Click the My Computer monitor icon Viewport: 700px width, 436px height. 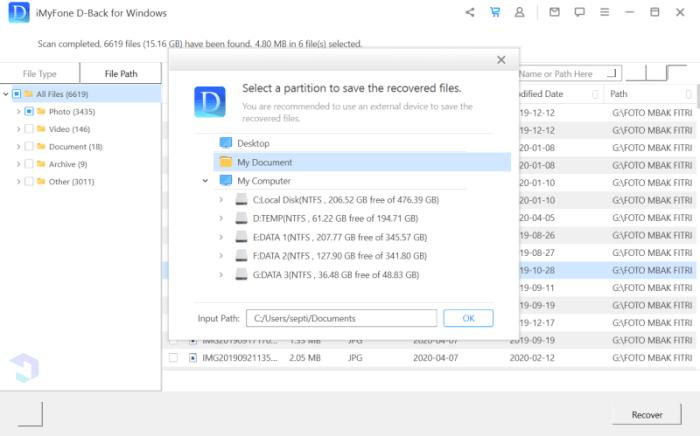(226, 181)
